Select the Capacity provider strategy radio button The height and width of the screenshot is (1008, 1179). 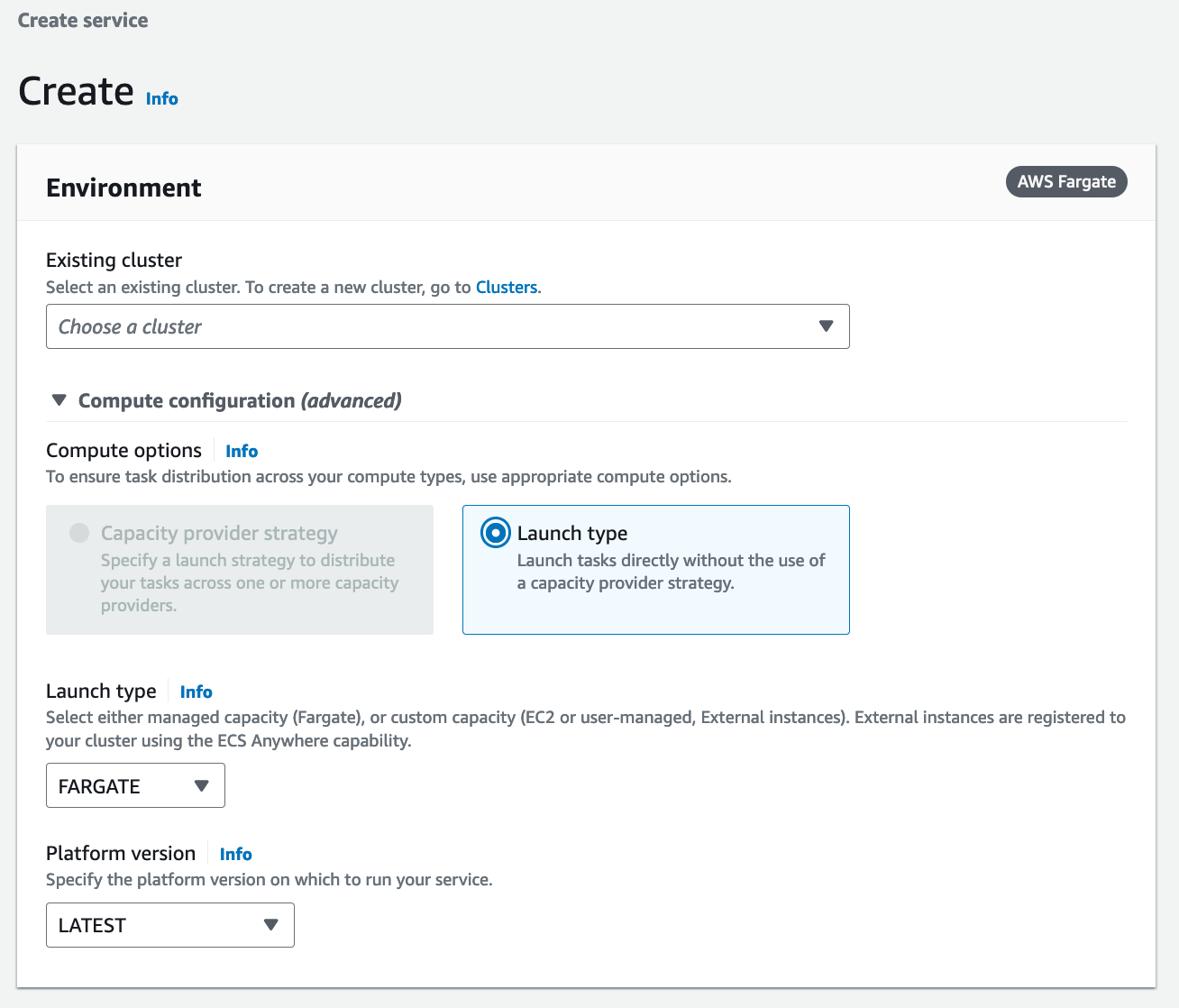(79, 533)
